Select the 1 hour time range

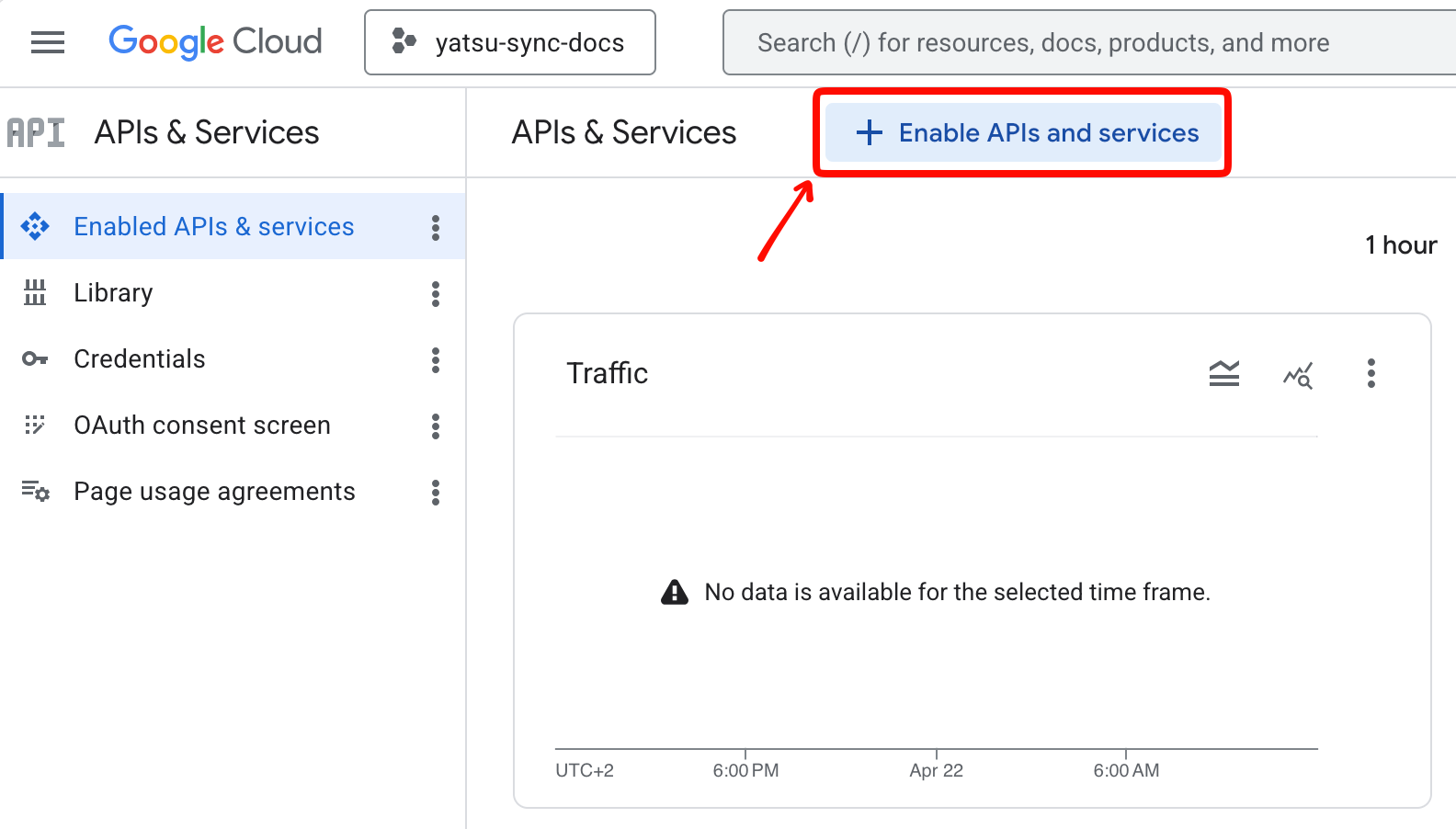click(x=1400, y=245)
